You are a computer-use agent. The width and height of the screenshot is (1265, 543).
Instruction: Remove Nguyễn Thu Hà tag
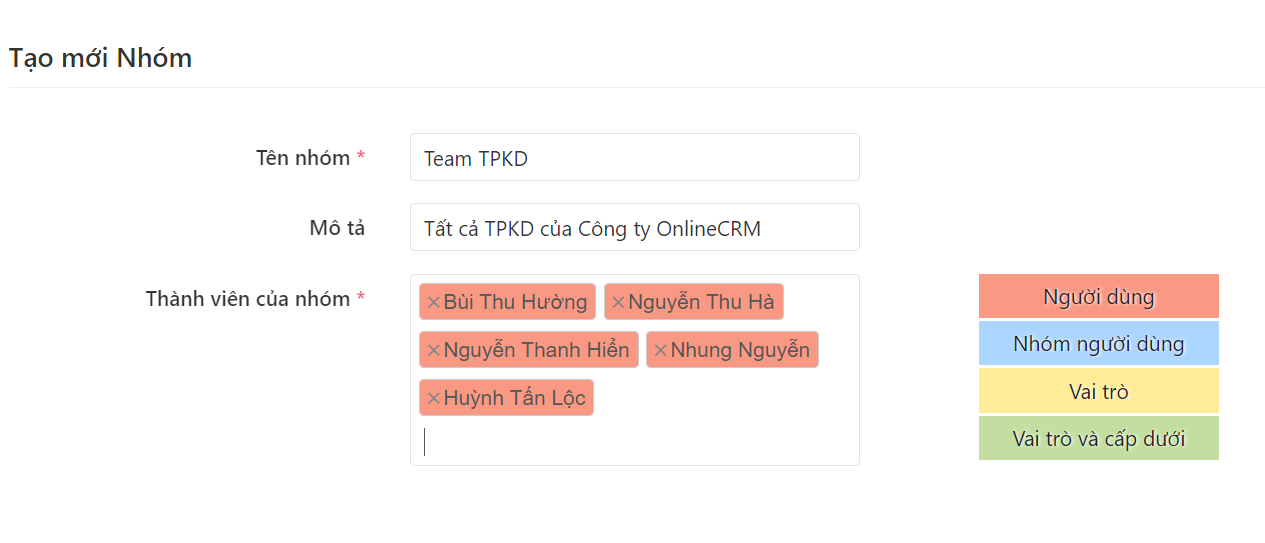618,302
